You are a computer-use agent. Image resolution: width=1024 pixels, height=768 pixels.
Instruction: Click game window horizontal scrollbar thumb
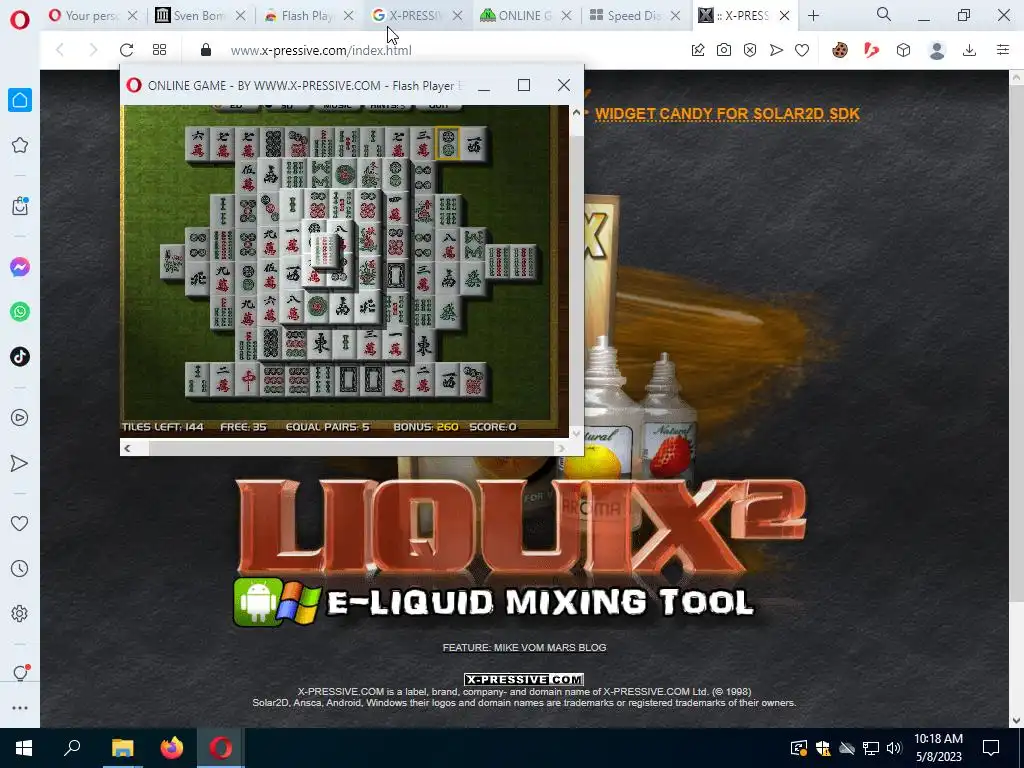click(x=351, y=448)
